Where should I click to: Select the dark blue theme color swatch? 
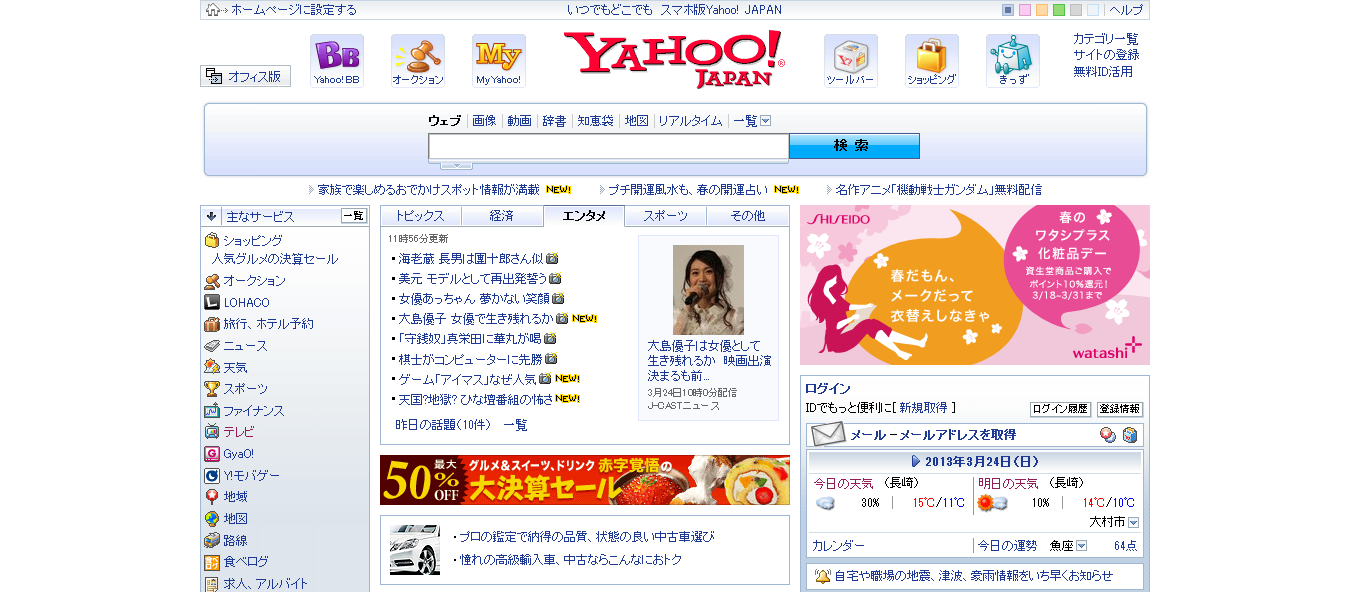[x=1008, y=10]
